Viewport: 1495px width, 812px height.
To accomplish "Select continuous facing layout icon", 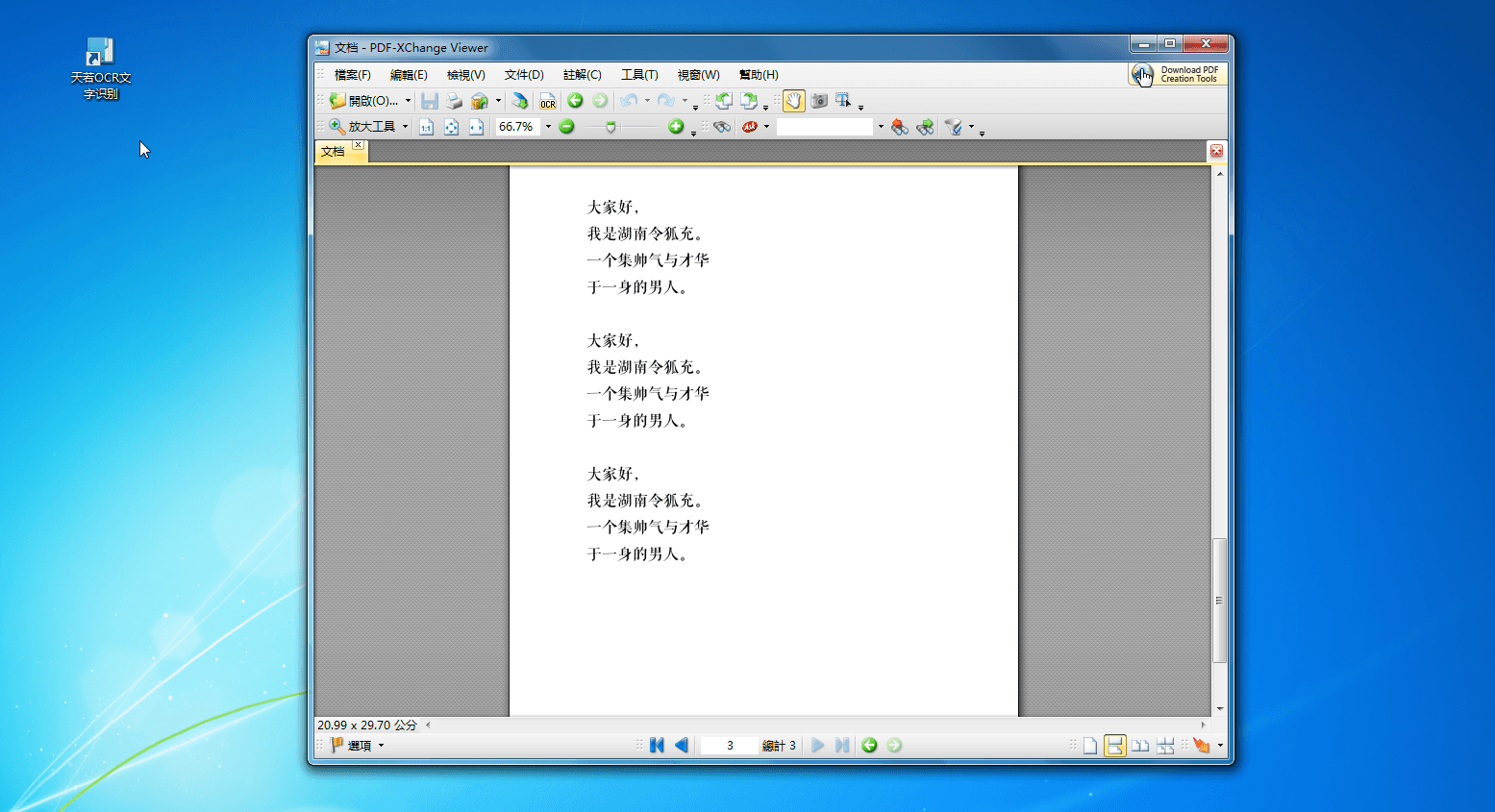I will click(x=1165, y=746).
